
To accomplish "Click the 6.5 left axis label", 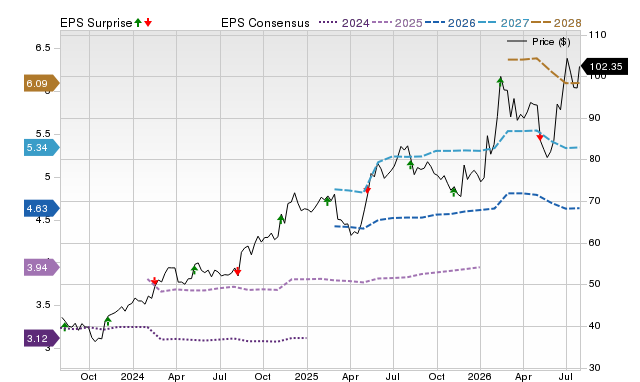I will click(x=43, y=48).
